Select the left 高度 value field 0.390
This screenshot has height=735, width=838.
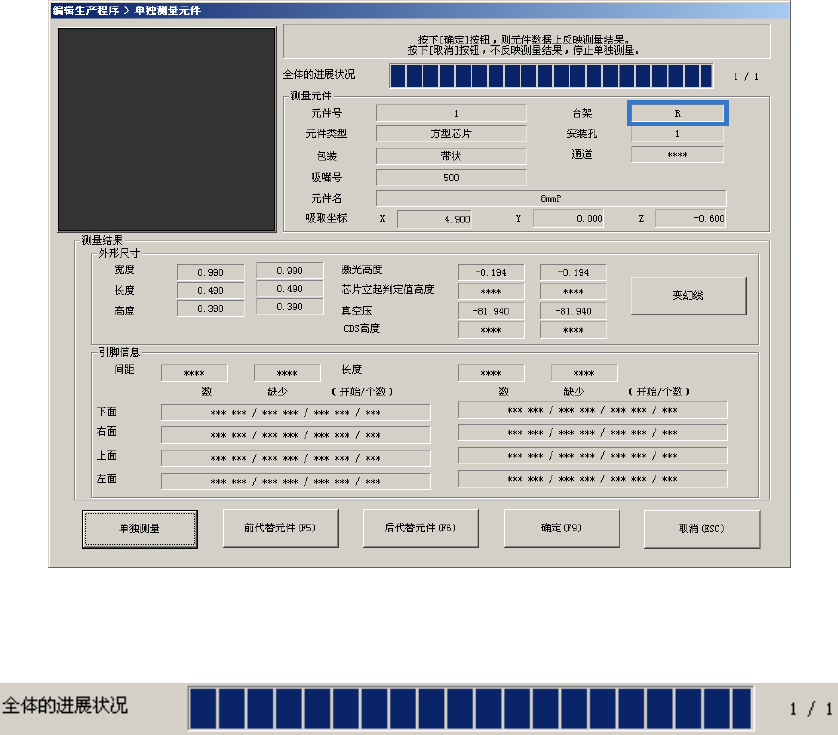coord(211,308)
